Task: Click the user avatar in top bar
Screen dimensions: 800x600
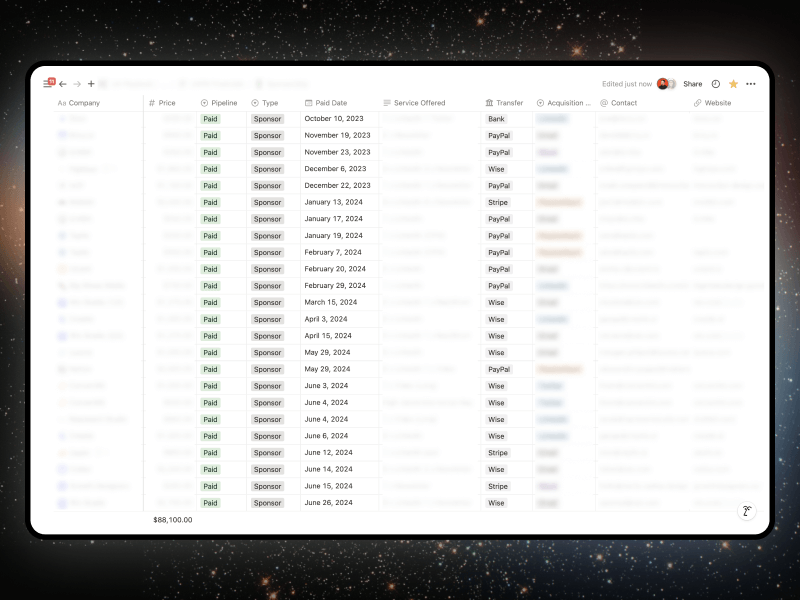Action: tap(663, 84)
